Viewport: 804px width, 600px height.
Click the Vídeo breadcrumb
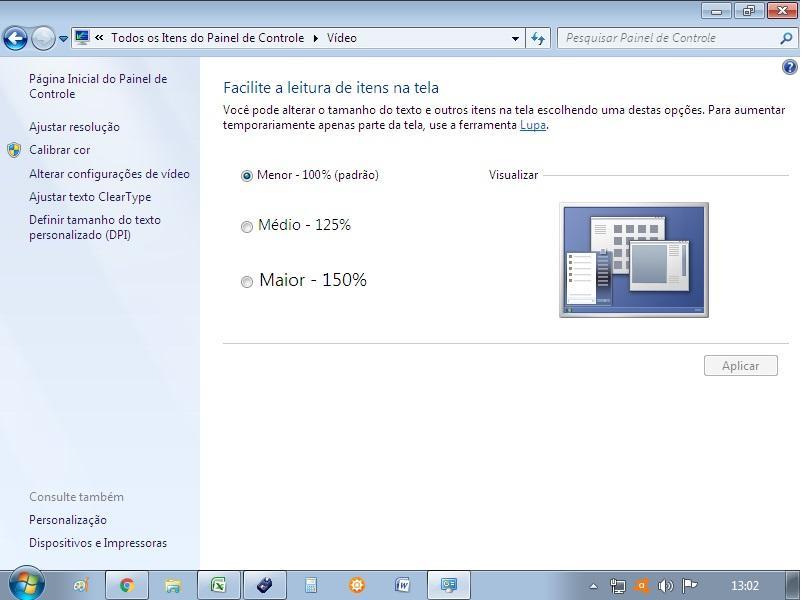342,38
